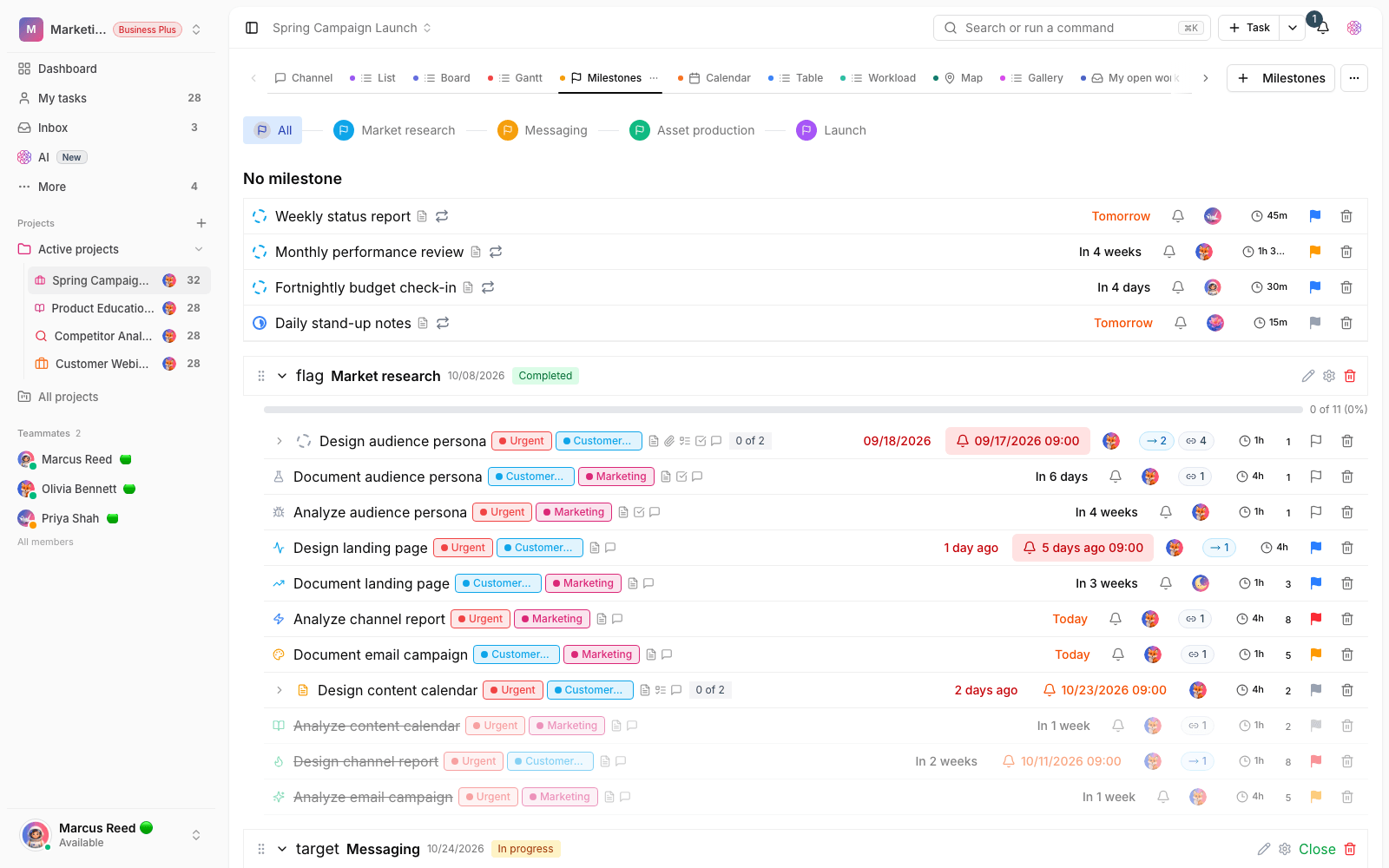The width and height of the screenshot is (1389, 868).
Task: Delete the Market research milestone
Action: 1350,376
